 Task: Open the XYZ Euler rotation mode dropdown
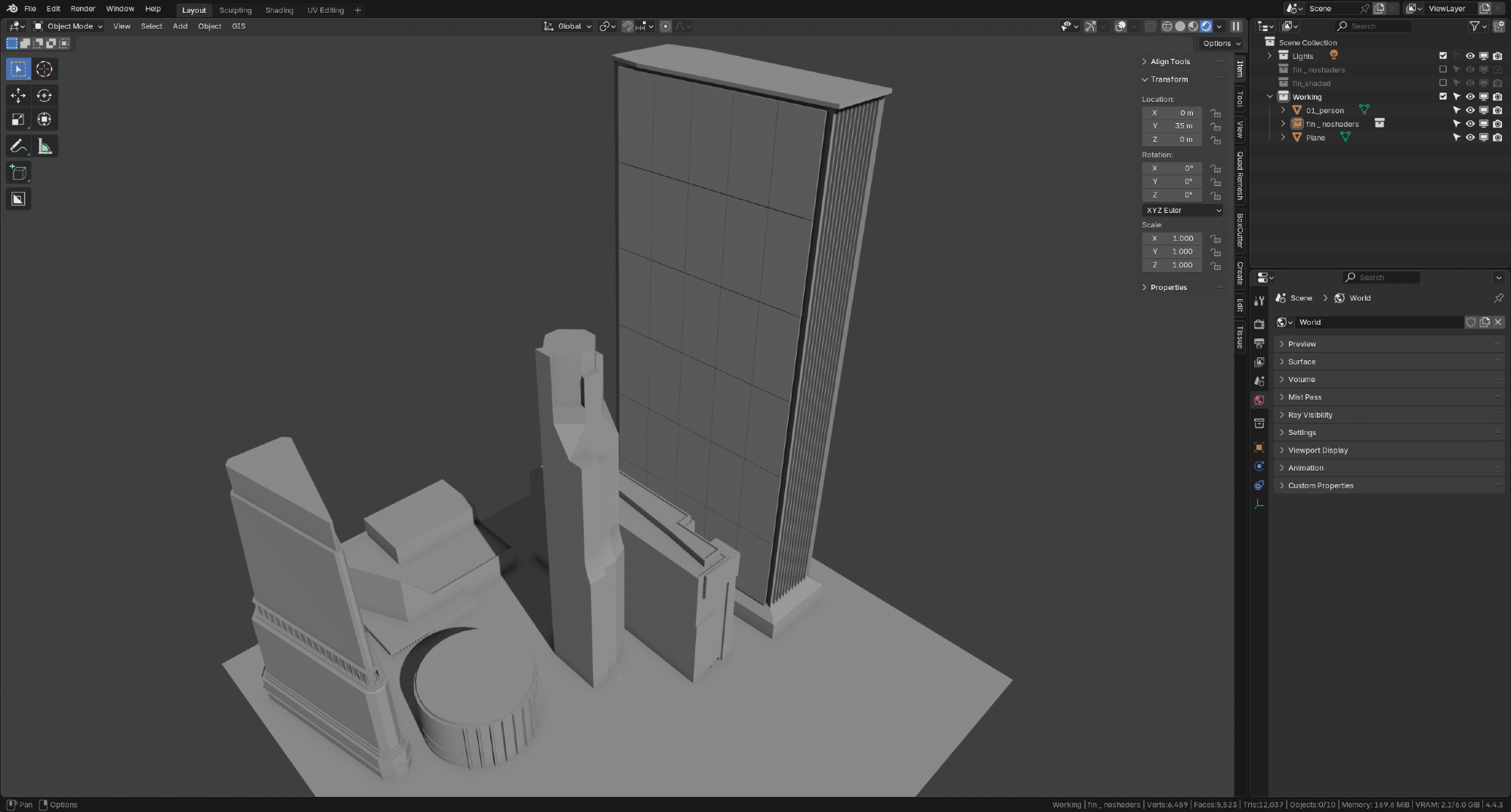click(x=1182, y=211)
